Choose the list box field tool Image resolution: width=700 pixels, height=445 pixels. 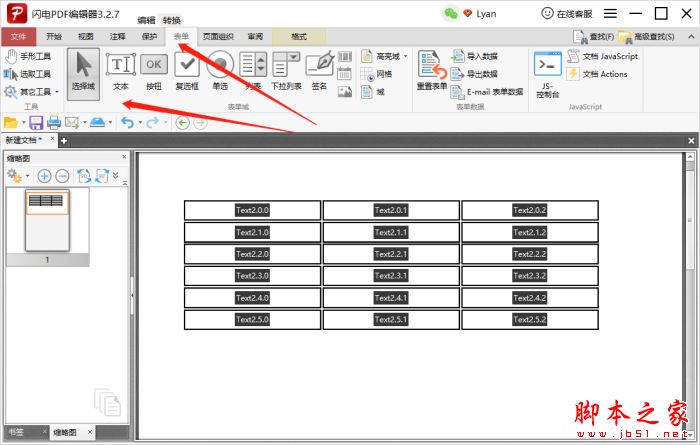coord(253,71)
